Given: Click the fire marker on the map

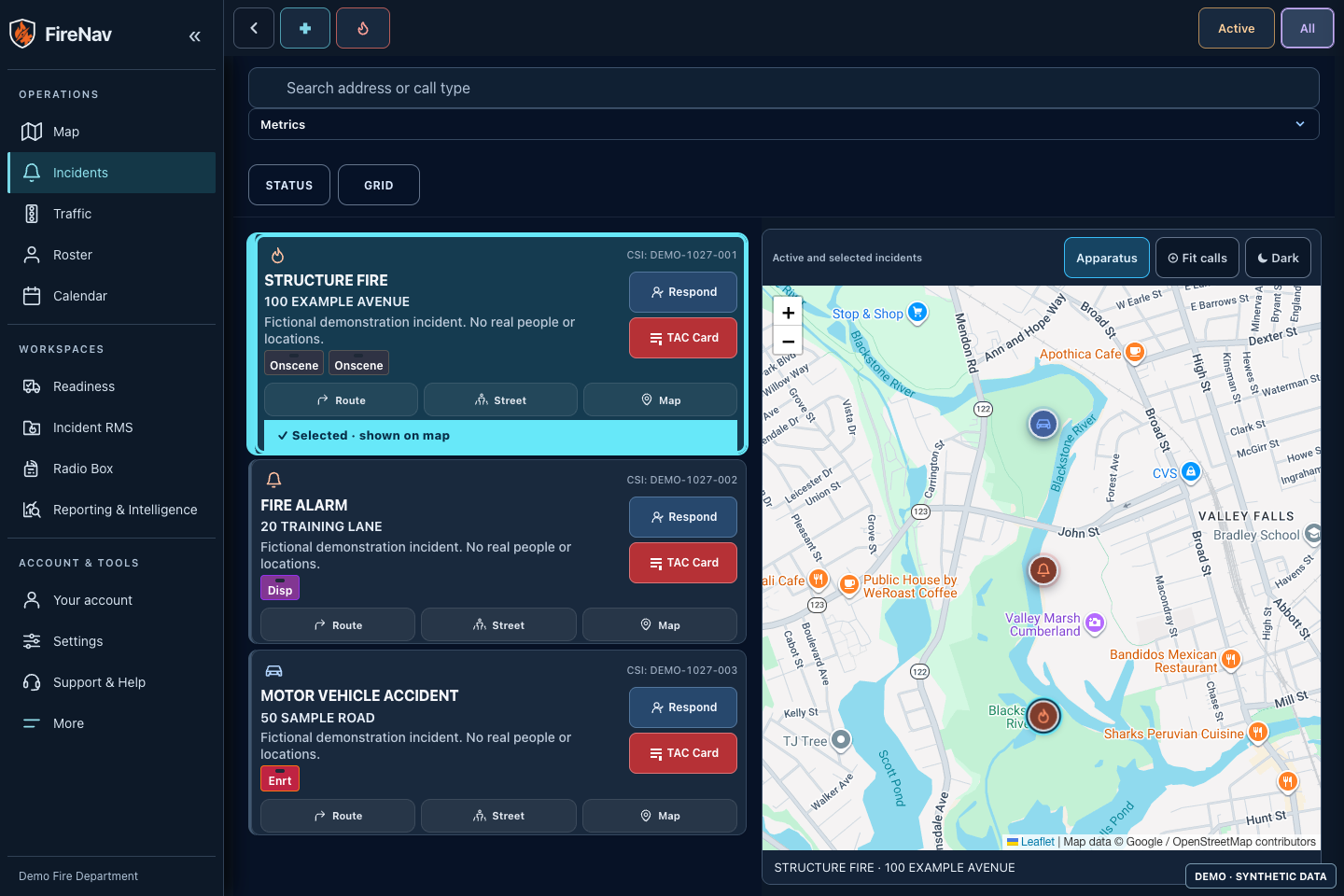Looking at the screenshot, I should pos(1043,716).
